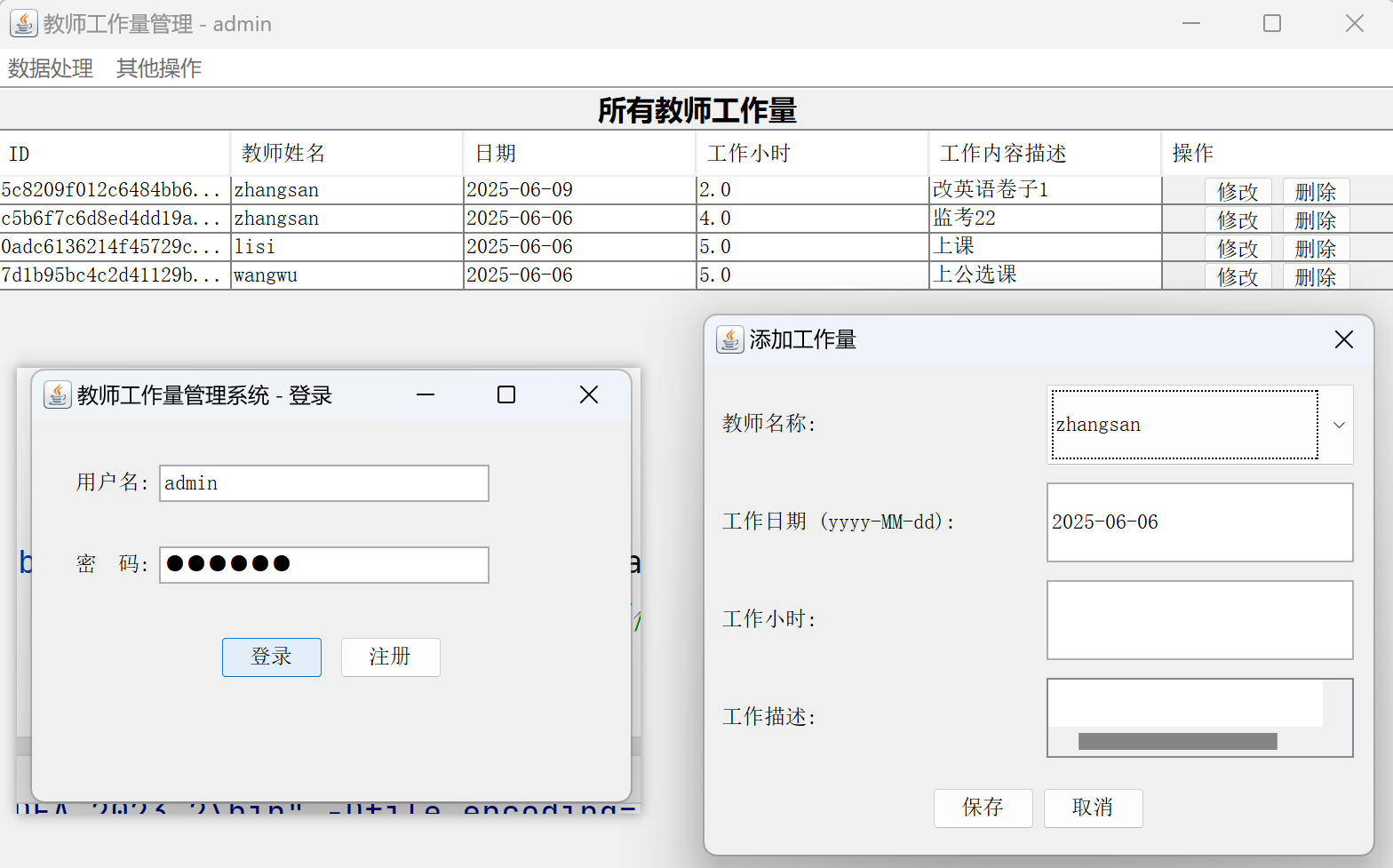Click the 注册 button
The height and width of the screenshot is (868, 1393).
click(x=391, y=657)
